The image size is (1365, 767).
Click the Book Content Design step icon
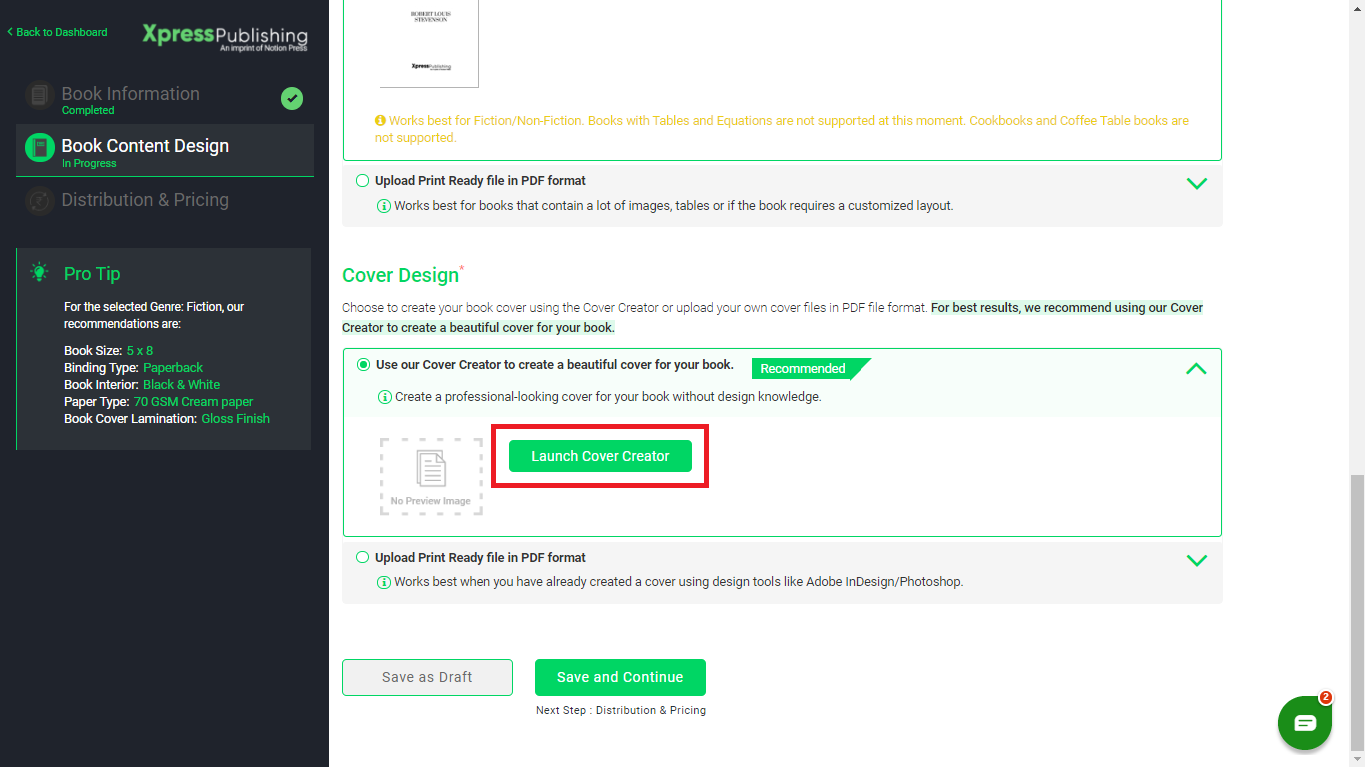[40, 148]
